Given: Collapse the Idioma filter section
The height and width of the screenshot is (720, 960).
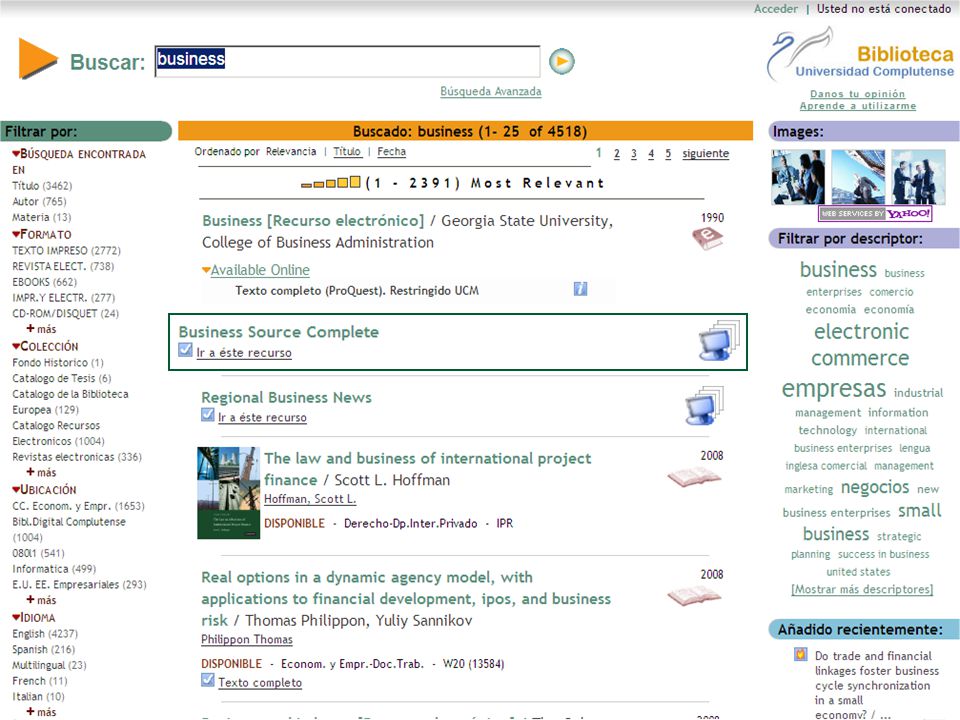Looking at the screenshot, I should pos(16,617).
